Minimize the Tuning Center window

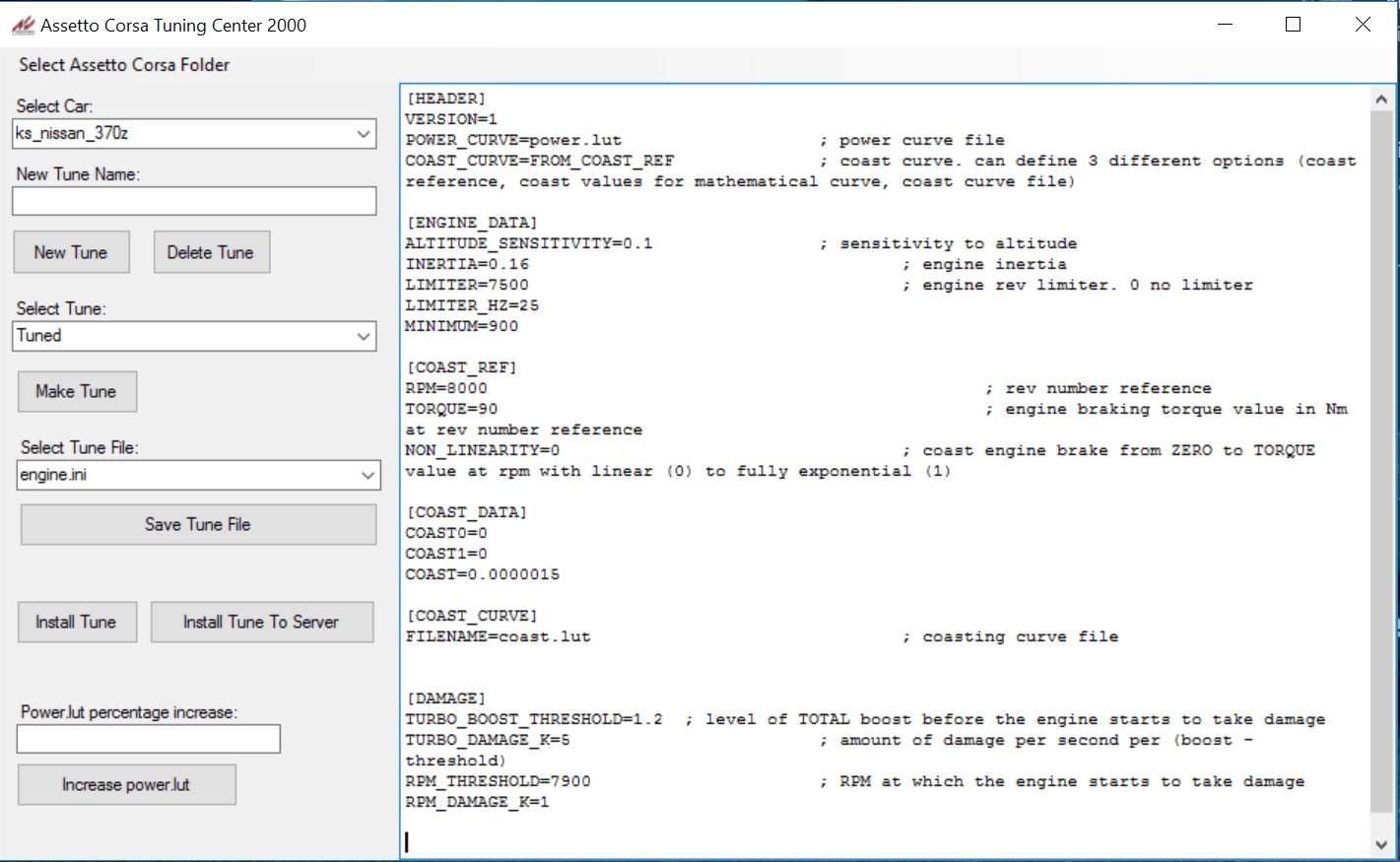tap(1226, 25)
